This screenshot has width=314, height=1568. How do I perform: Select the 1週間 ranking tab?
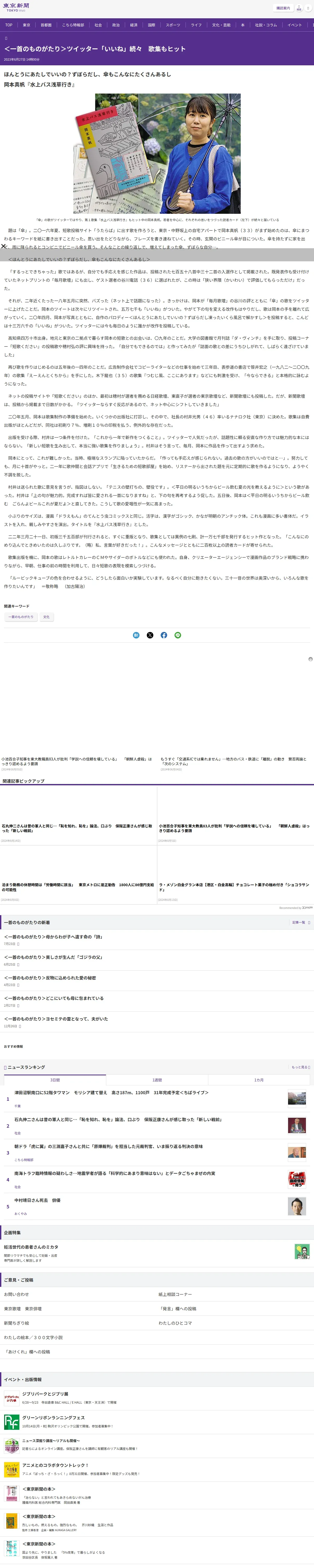(x=157, y=1080)
